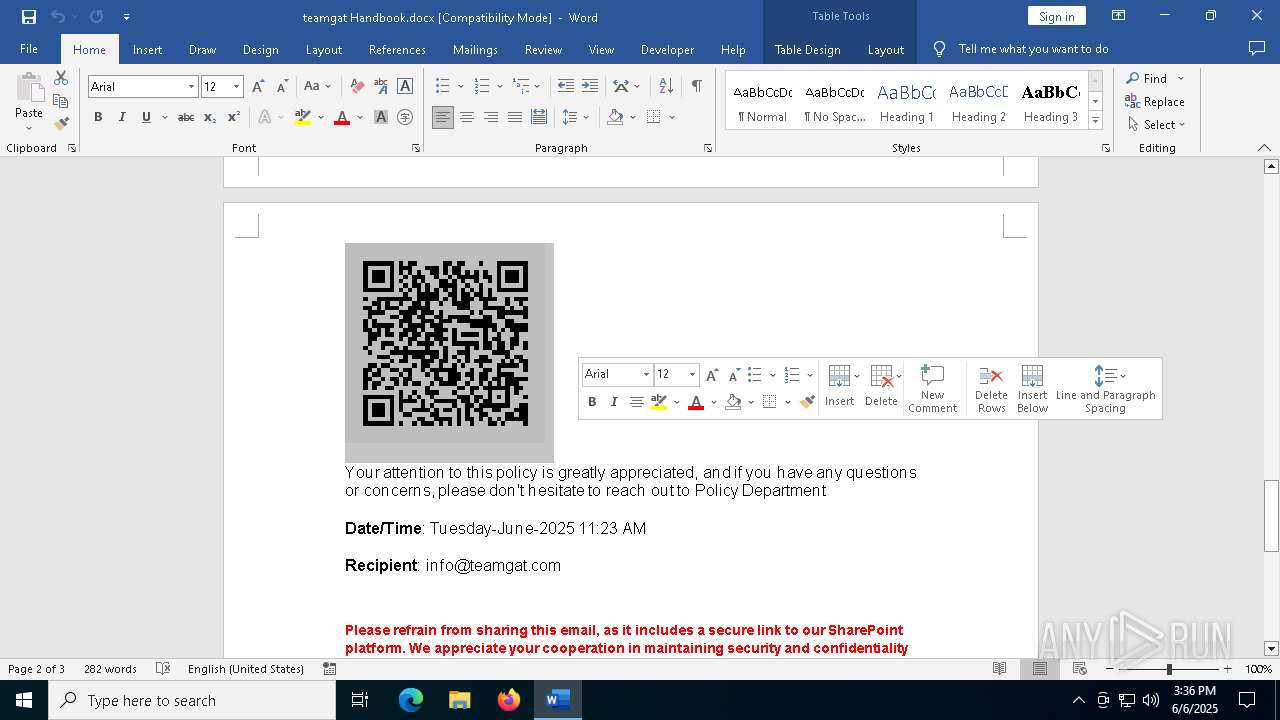This screenshot has width=1280, height=720.
Task: Click the text highlight color button in ribbon
Action: pos(303,117)
